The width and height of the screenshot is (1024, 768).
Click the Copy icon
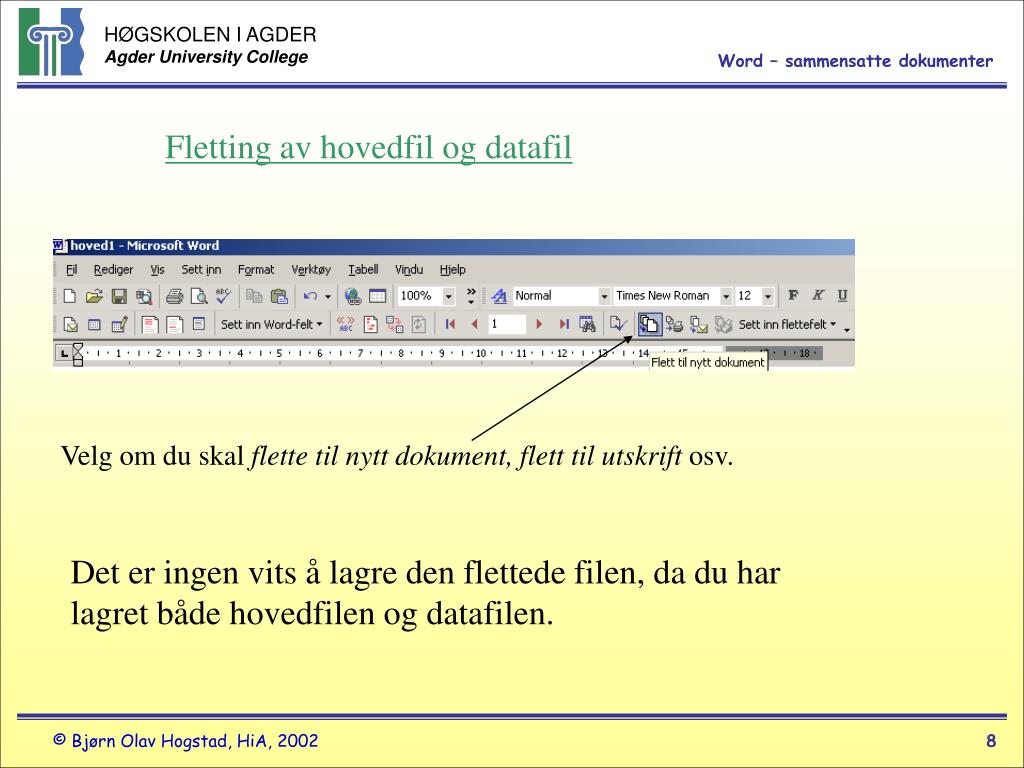click(254, 296)
